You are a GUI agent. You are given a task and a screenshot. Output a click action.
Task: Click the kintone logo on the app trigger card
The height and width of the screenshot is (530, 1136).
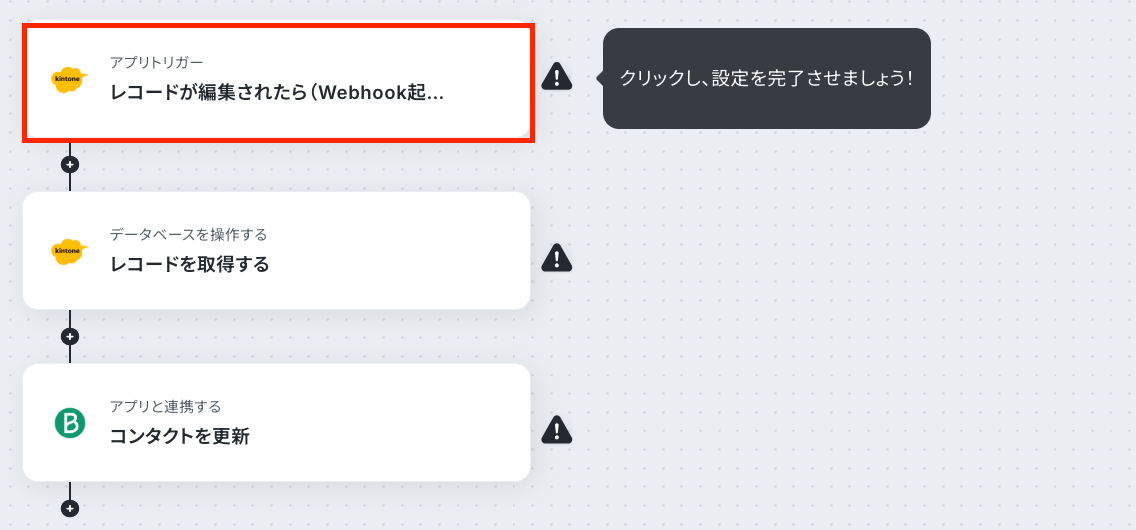coord(70,80)
